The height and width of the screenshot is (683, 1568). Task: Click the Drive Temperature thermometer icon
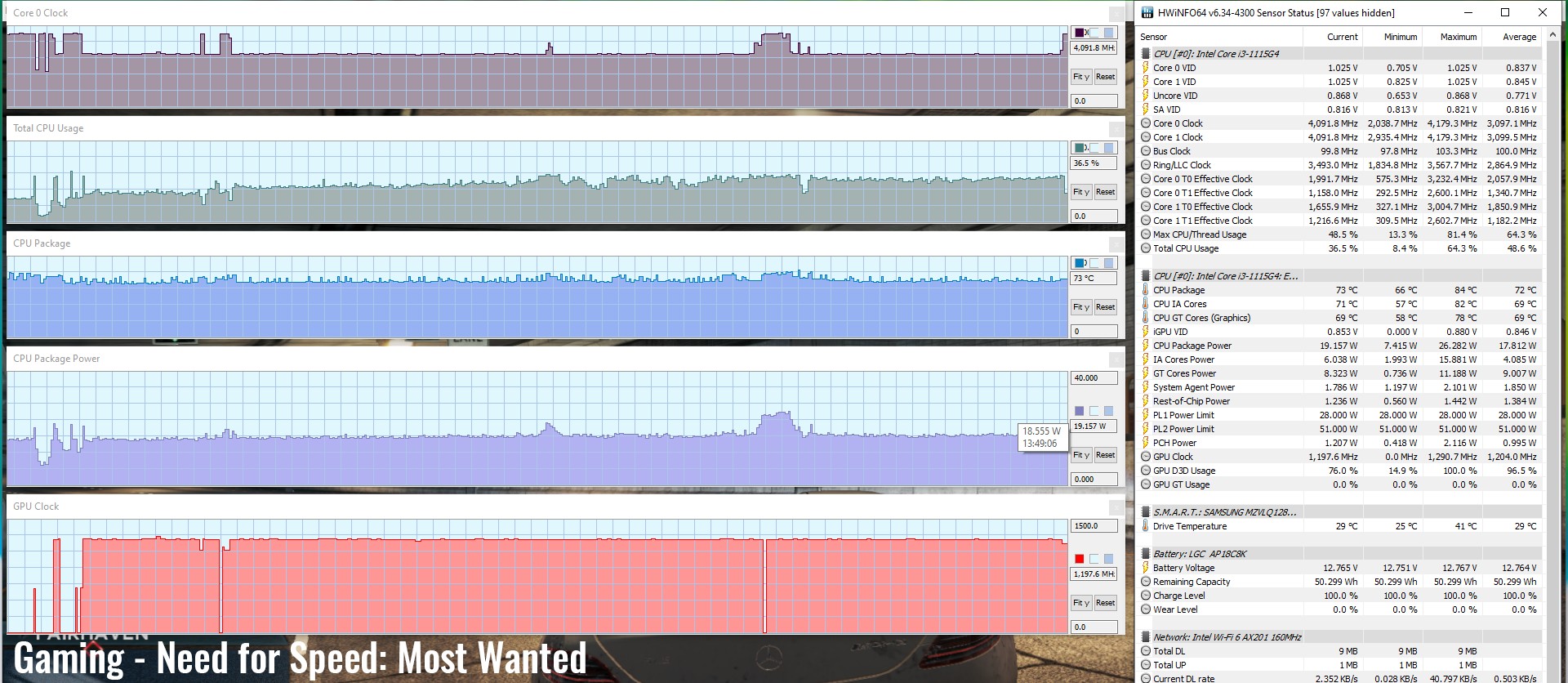point(1146,526)
